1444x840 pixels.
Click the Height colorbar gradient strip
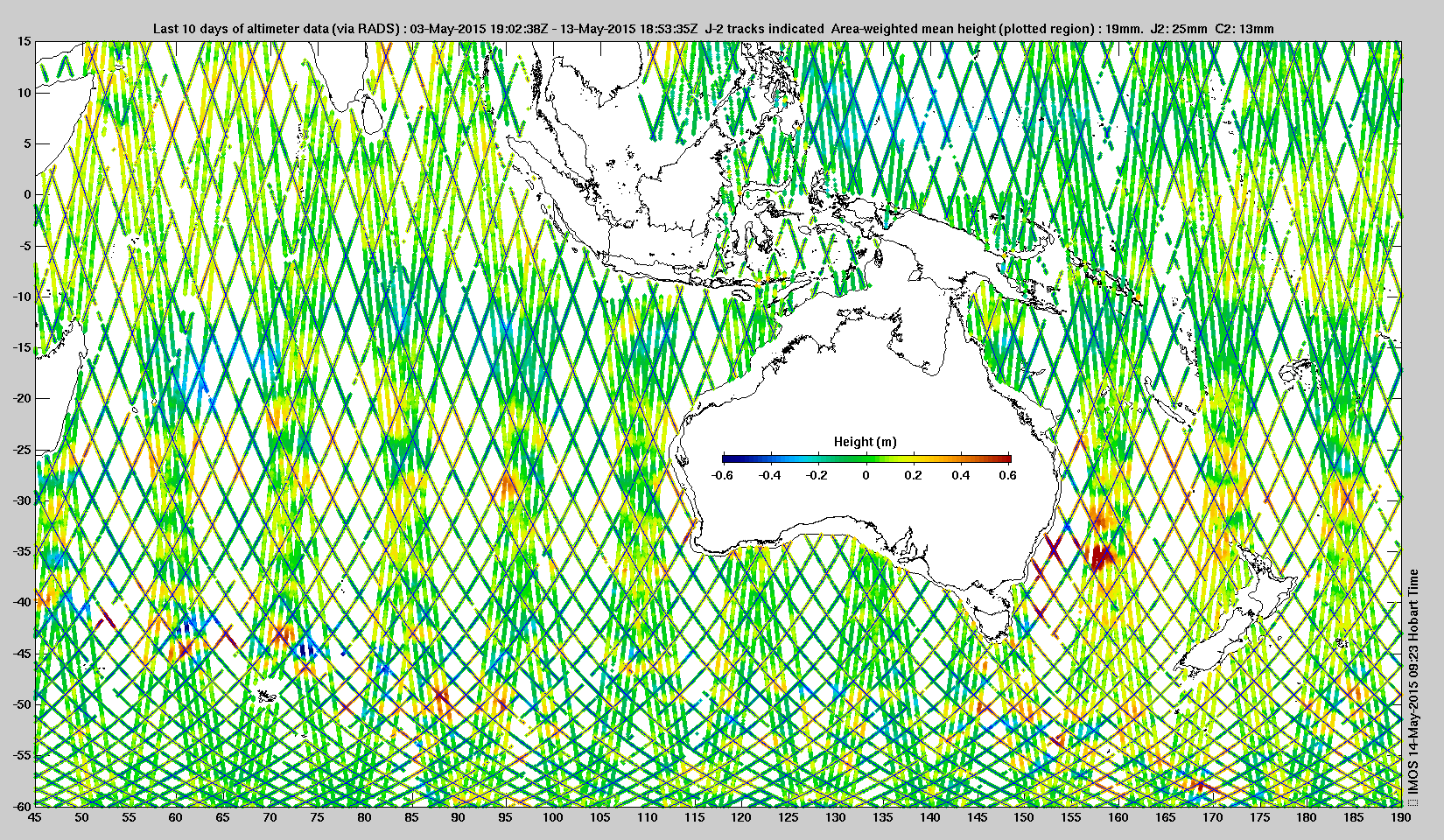coord(866,458)
